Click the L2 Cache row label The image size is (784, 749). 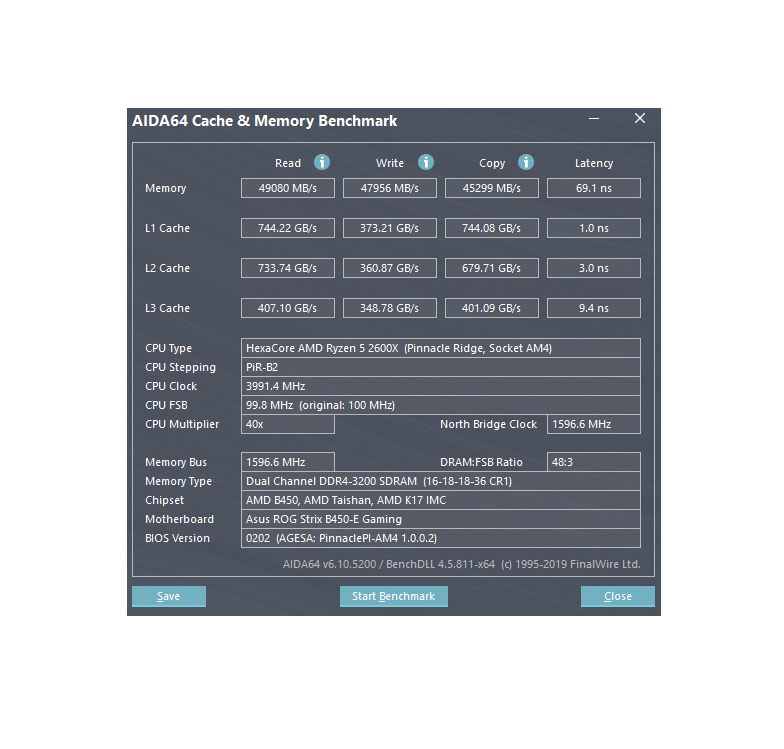click(167, 268)
